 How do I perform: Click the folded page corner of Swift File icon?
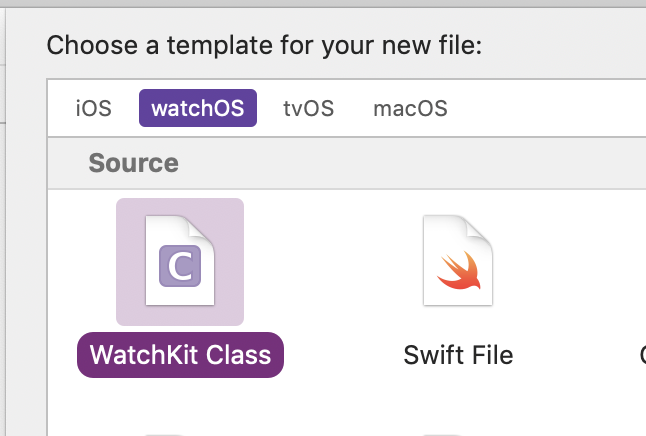tap(483, 224)
